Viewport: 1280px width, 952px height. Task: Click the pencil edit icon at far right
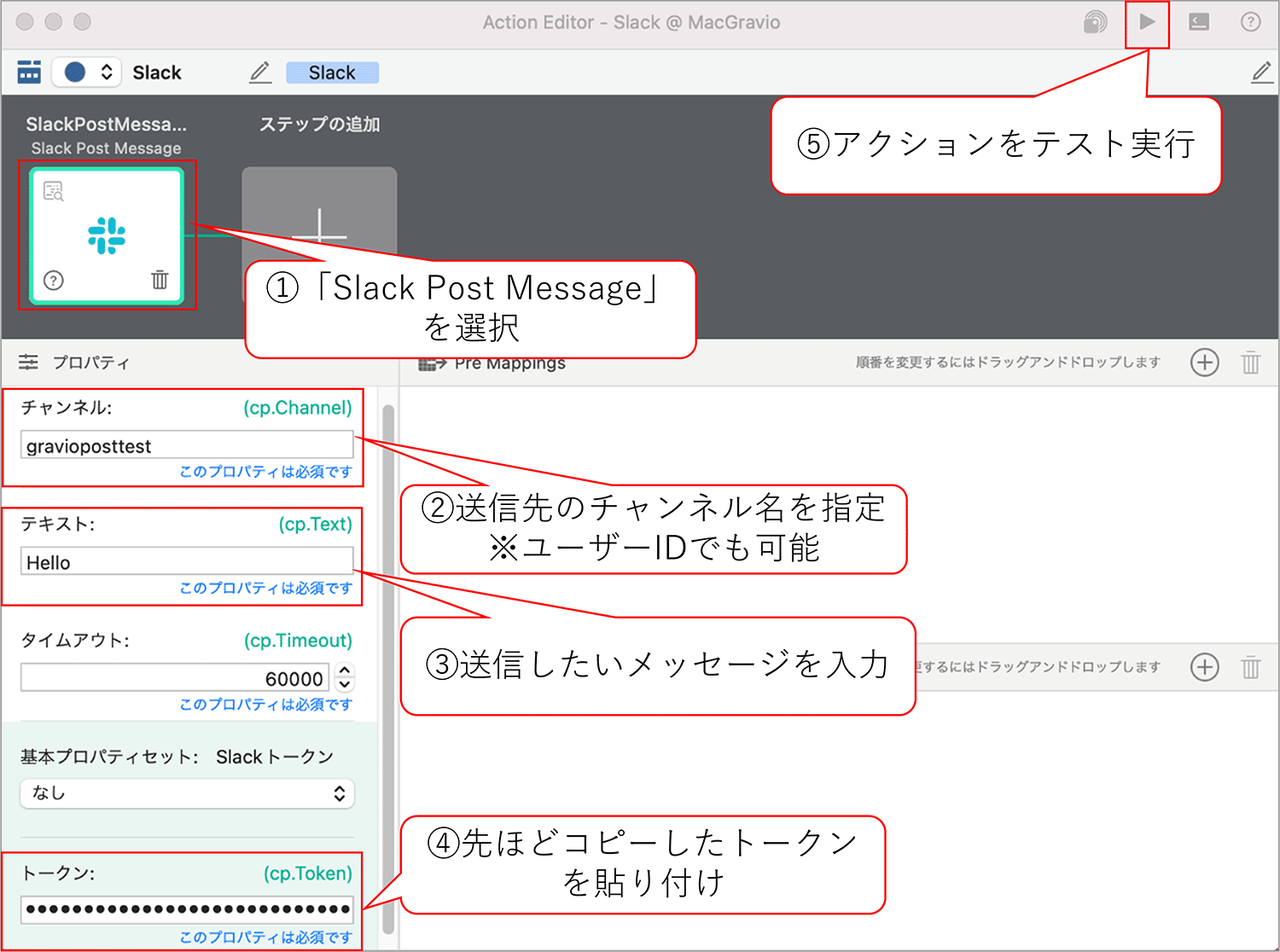coord(1261,73)
